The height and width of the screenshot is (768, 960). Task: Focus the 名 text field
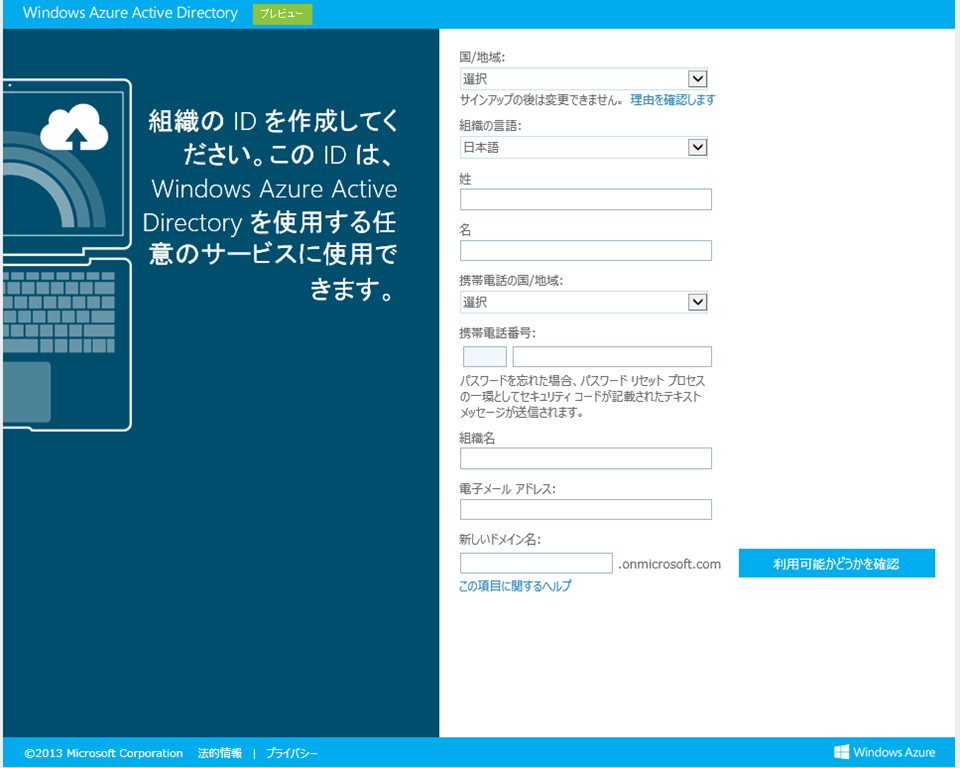(585, 251)
